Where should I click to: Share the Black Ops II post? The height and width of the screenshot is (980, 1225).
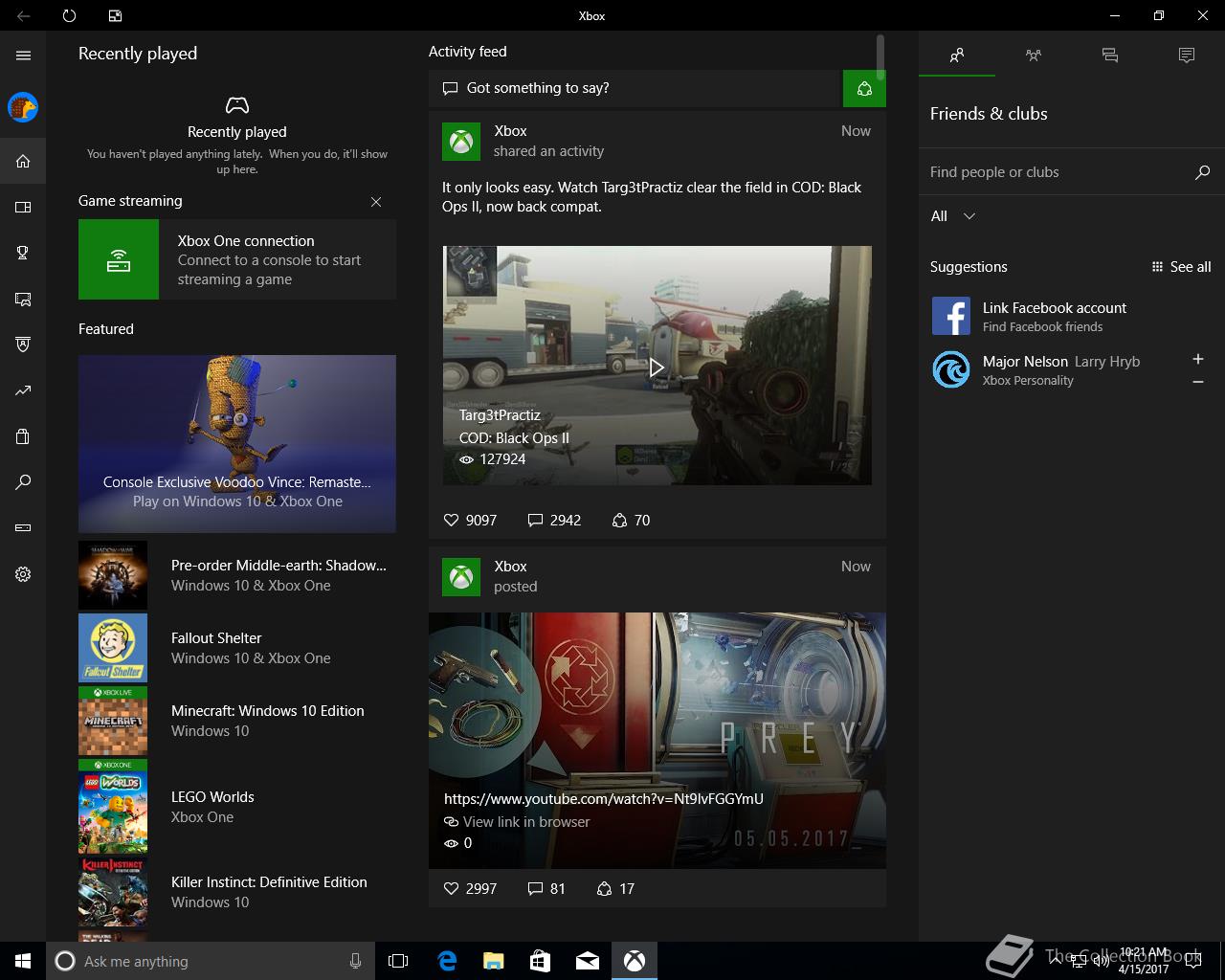click(631, 521)
